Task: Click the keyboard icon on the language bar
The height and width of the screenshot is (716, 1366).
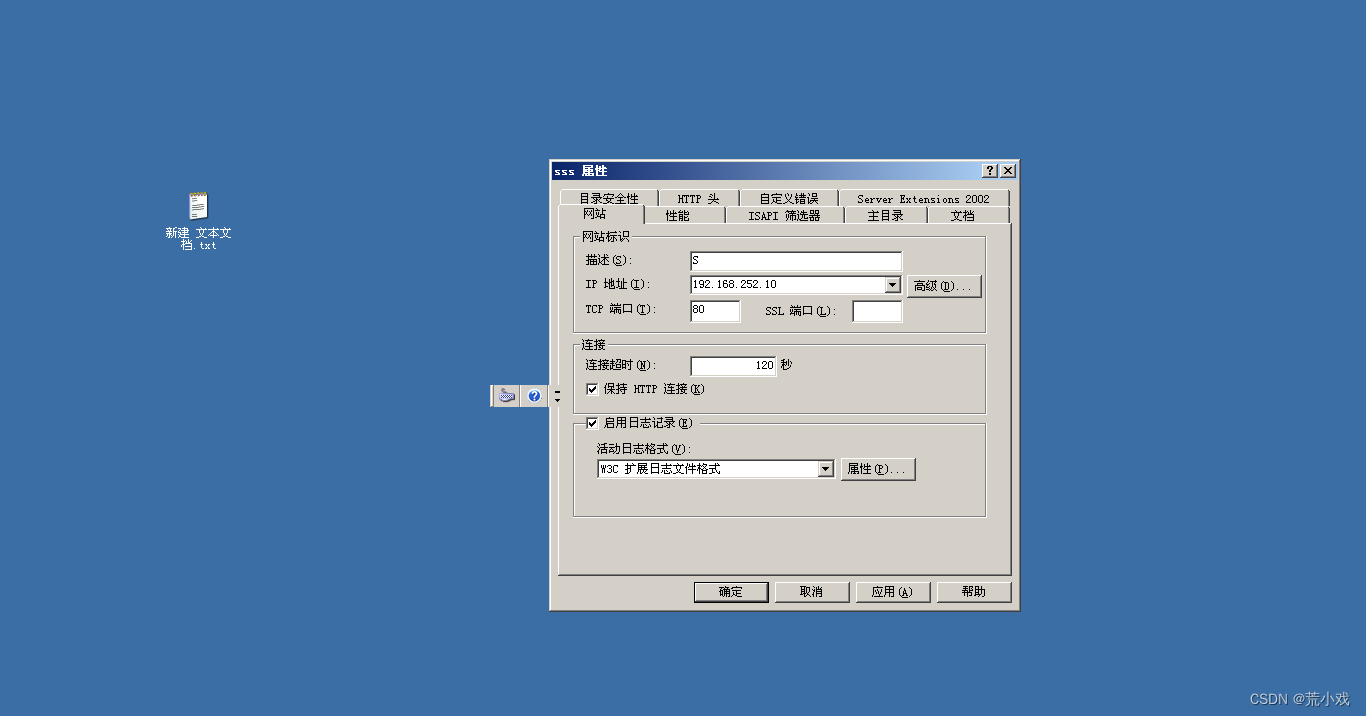Action: [x=506, y=395]
